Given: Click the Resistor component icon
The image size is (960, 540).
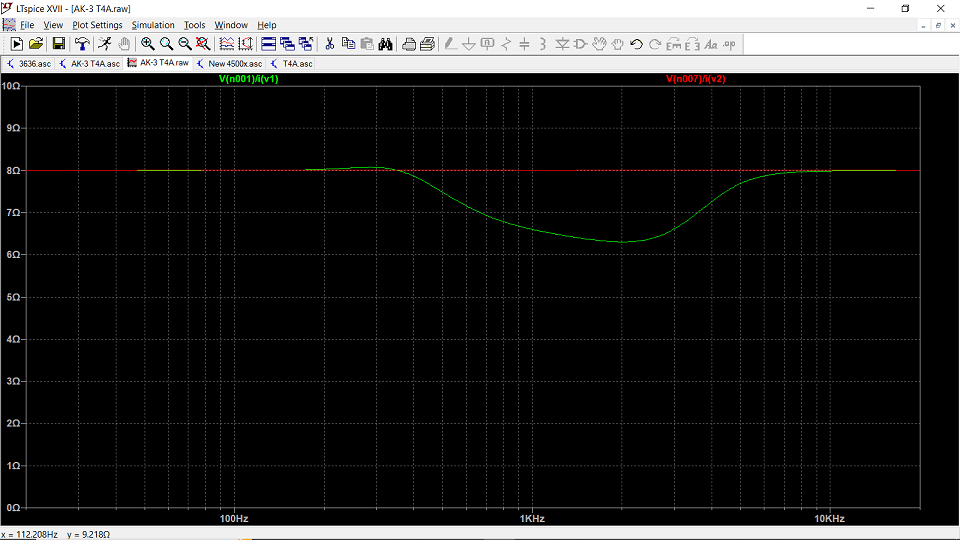Looking at the screenshot, I should (x=506, y=44).
